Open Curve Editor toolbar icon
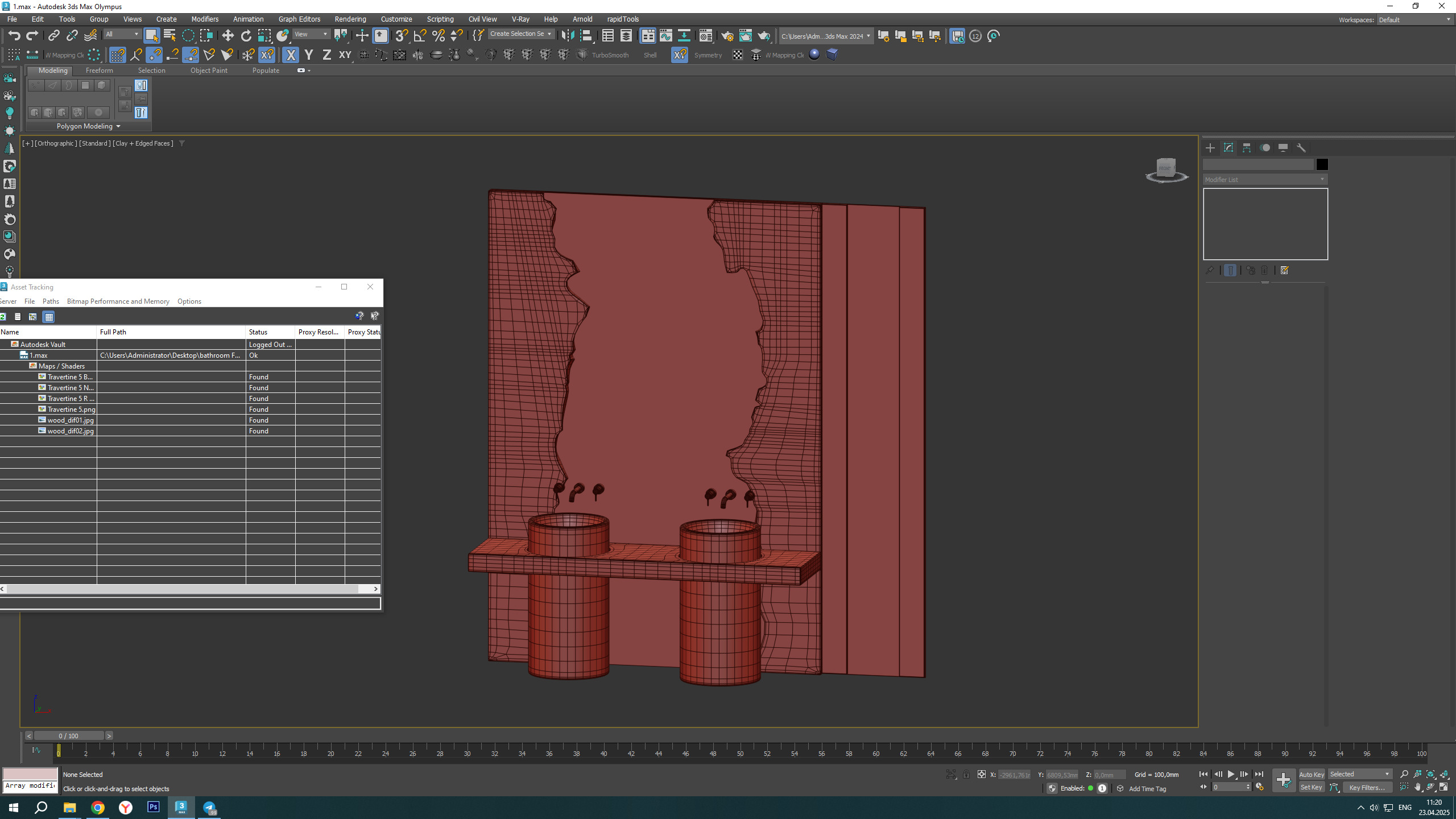This screenshot has width=1456, height=819. [x=665, y=36]
